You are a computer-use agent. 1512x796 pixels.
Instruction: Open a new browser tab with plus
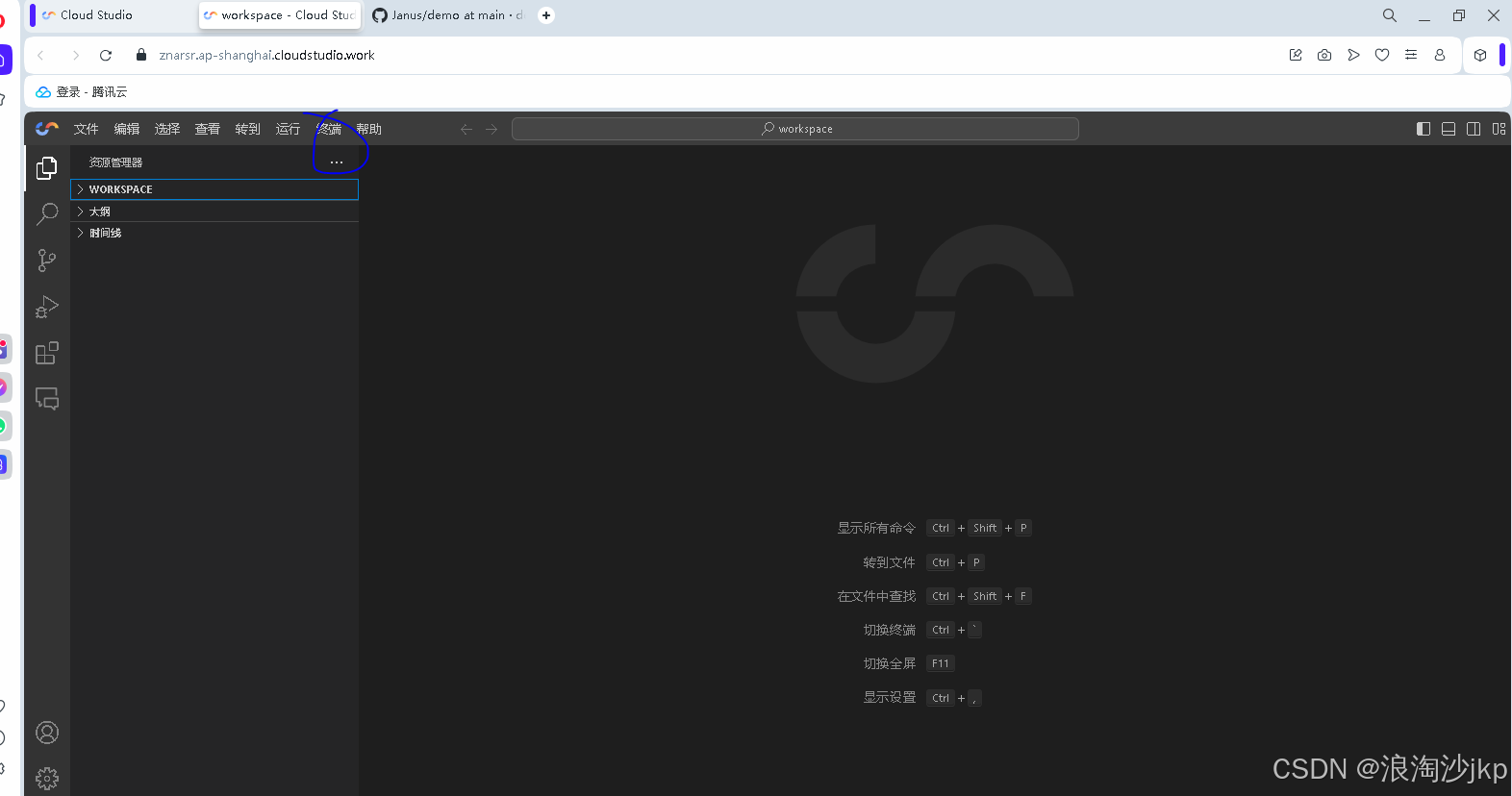tap(546, 15)
